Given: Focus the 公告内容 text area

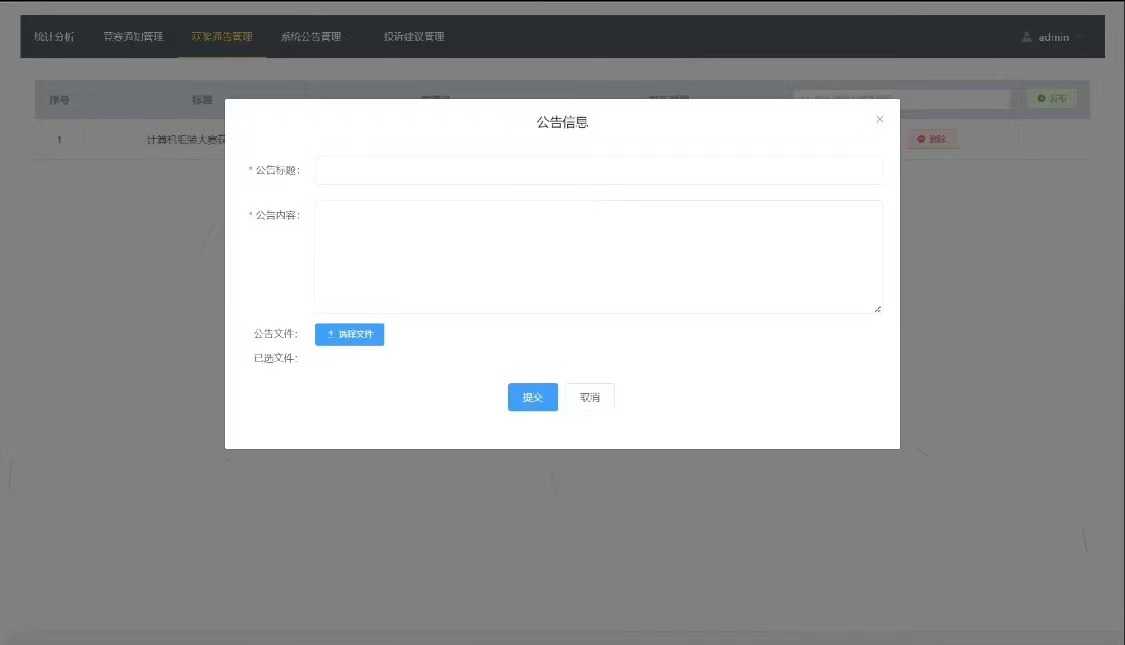Looking at the screenshot, I should coord(599,257).
